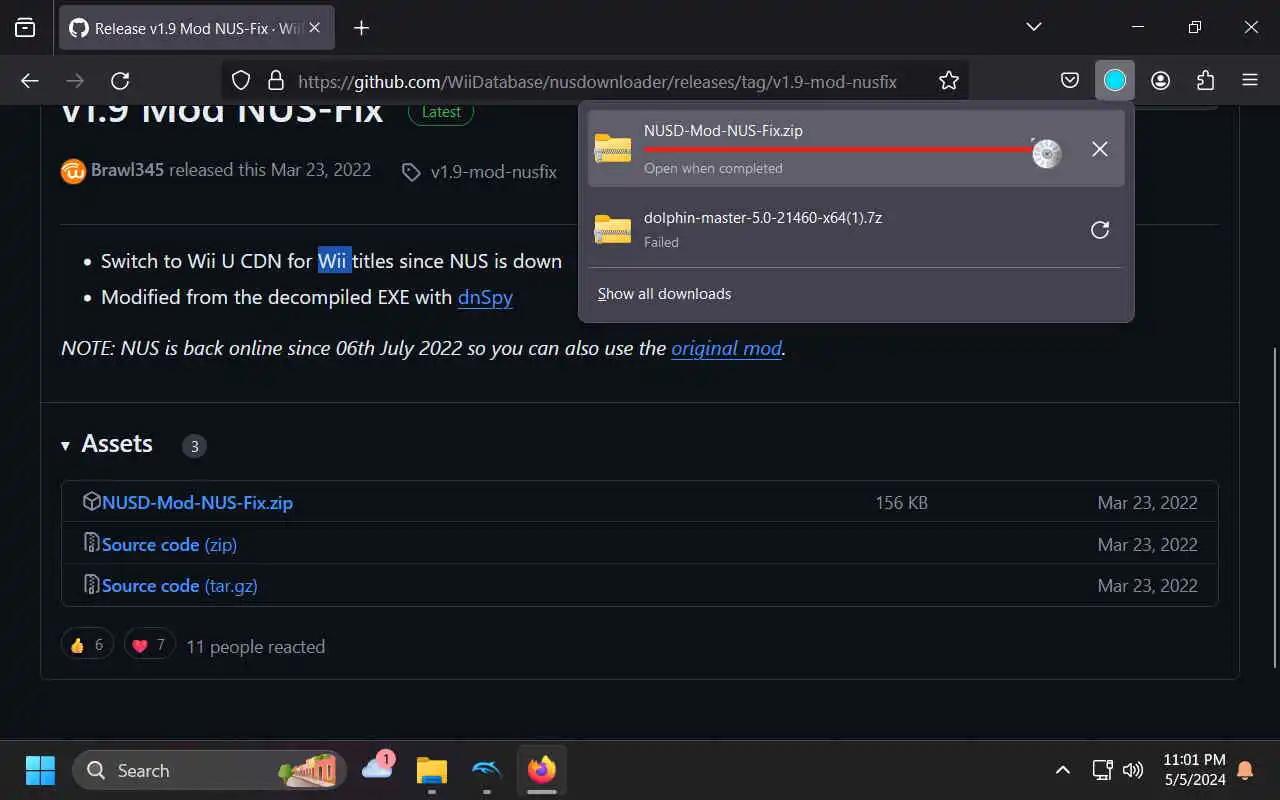Click the Latest release badge
The image size is (1280, 800).
441,112
